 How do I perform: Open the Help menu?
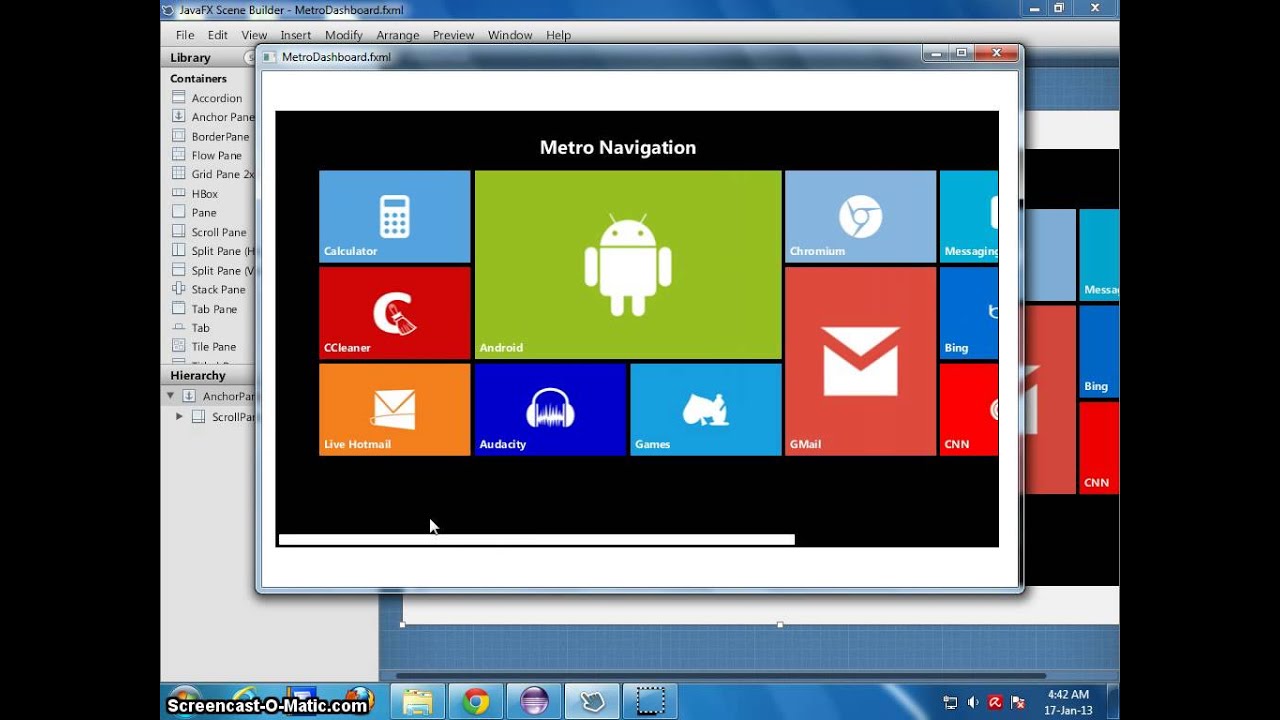(558, 35)
